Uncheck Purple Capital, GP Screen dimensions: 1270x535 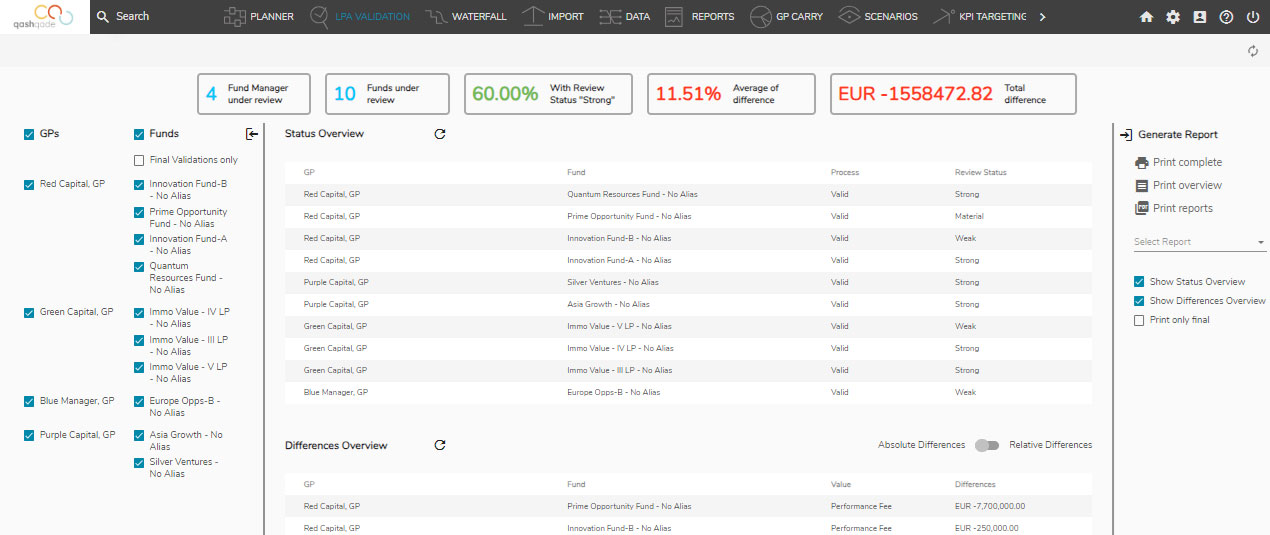coord(29,435)
